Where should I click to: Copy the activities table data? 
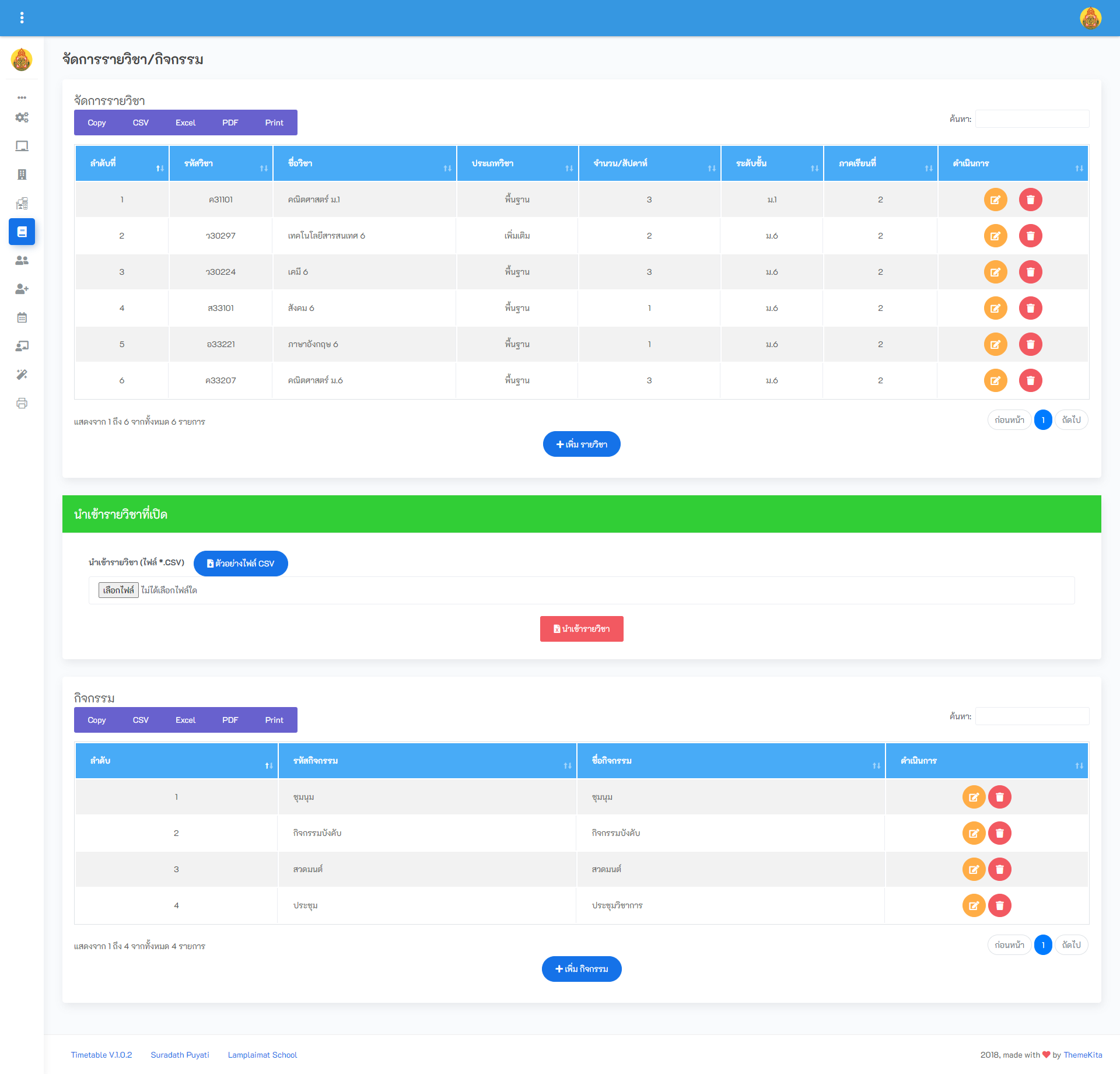point(96,720)
